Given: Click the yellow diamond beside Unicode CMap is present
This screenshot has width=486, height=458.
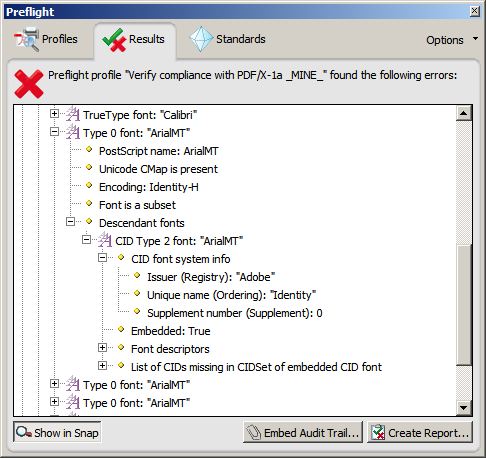Looking at the screenshot, I should pyautogui.click(x=89, y=167).
